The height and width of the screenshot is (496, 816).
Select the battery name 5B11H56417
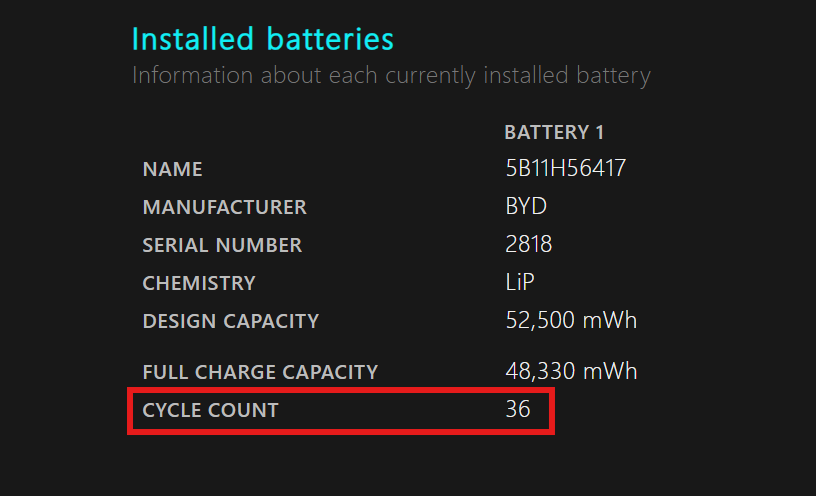click(x=566, y=168)
